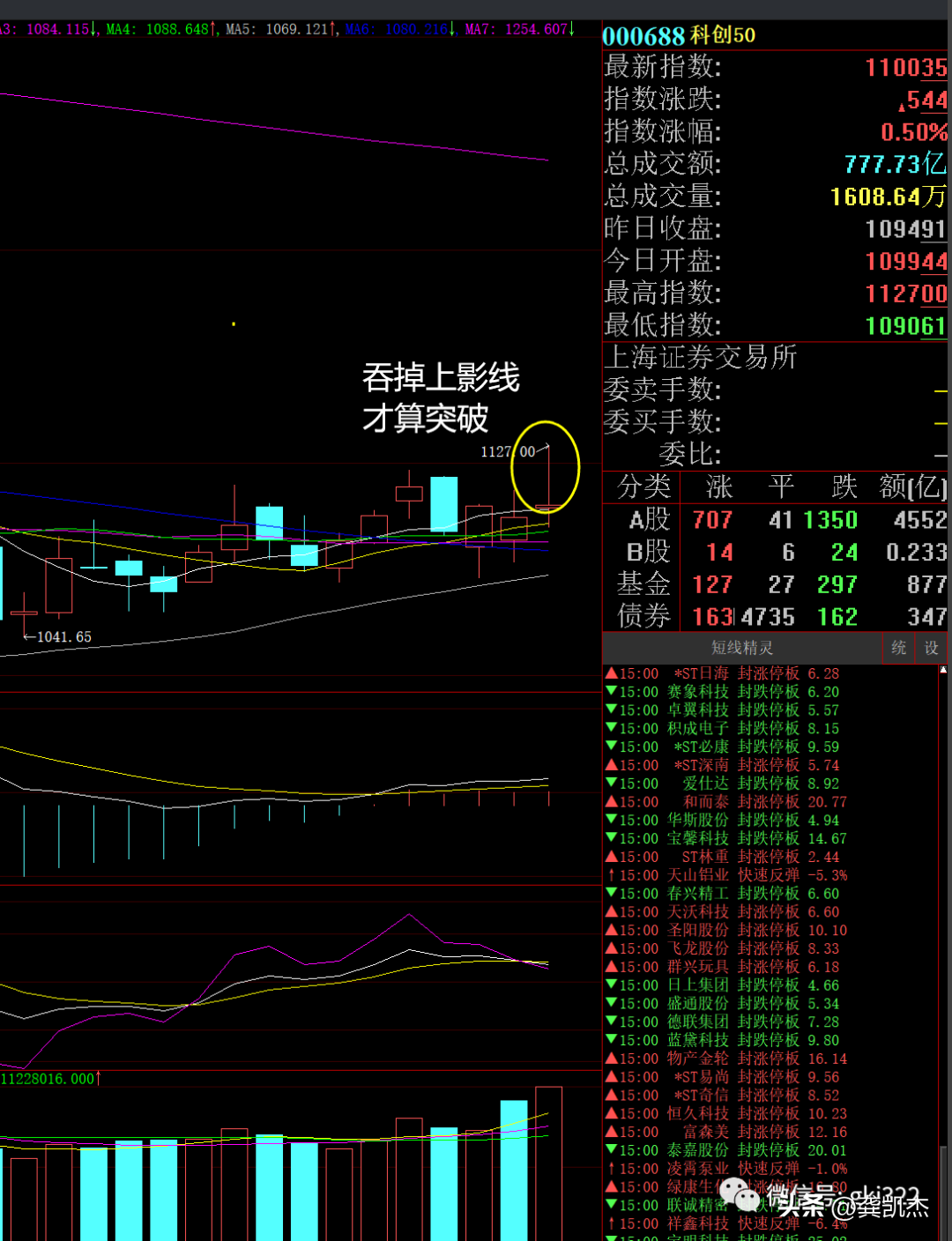
Task: Open the 卓翼科技 封跌停板 alert row
Action: pos(722,710)
